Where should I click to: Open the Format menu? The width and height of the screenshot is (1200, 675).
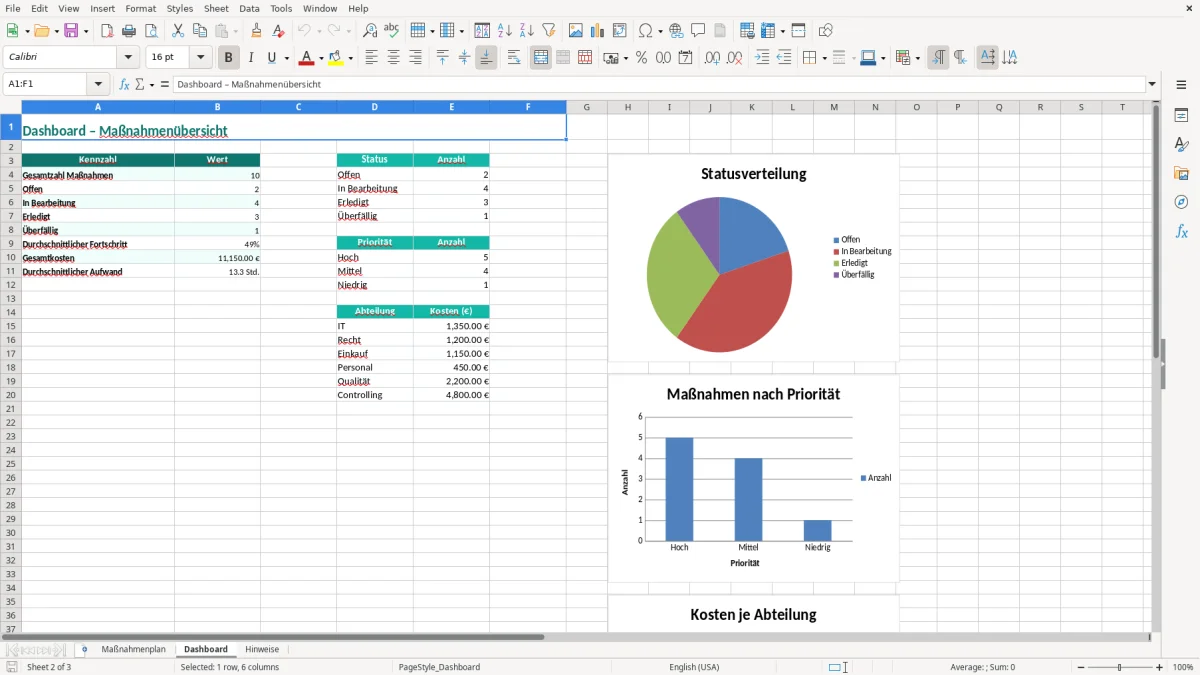coord(141,8)
